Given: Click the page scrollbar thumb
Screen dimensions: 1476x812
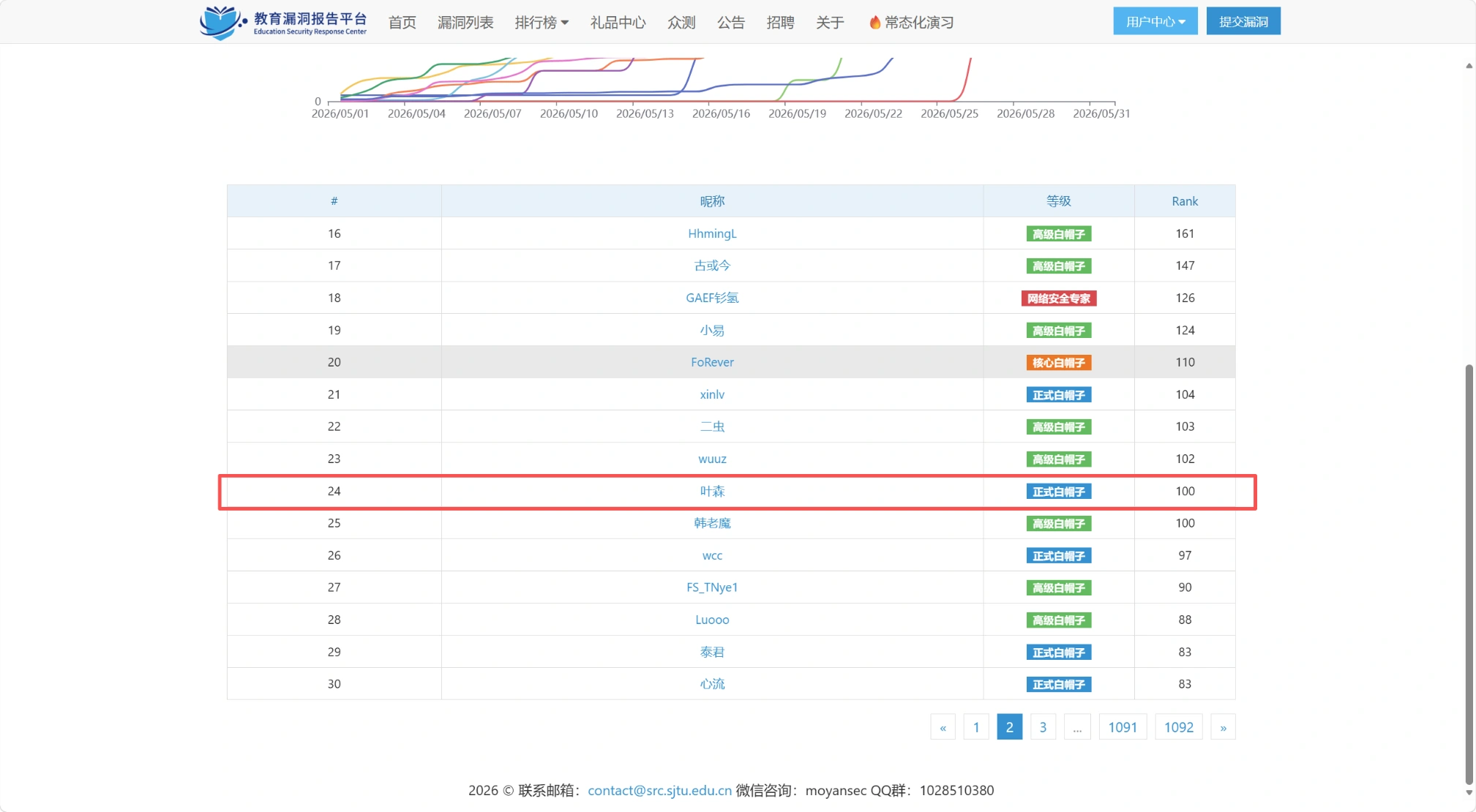Looking at the screenshot, I should tap(1469, 574).
